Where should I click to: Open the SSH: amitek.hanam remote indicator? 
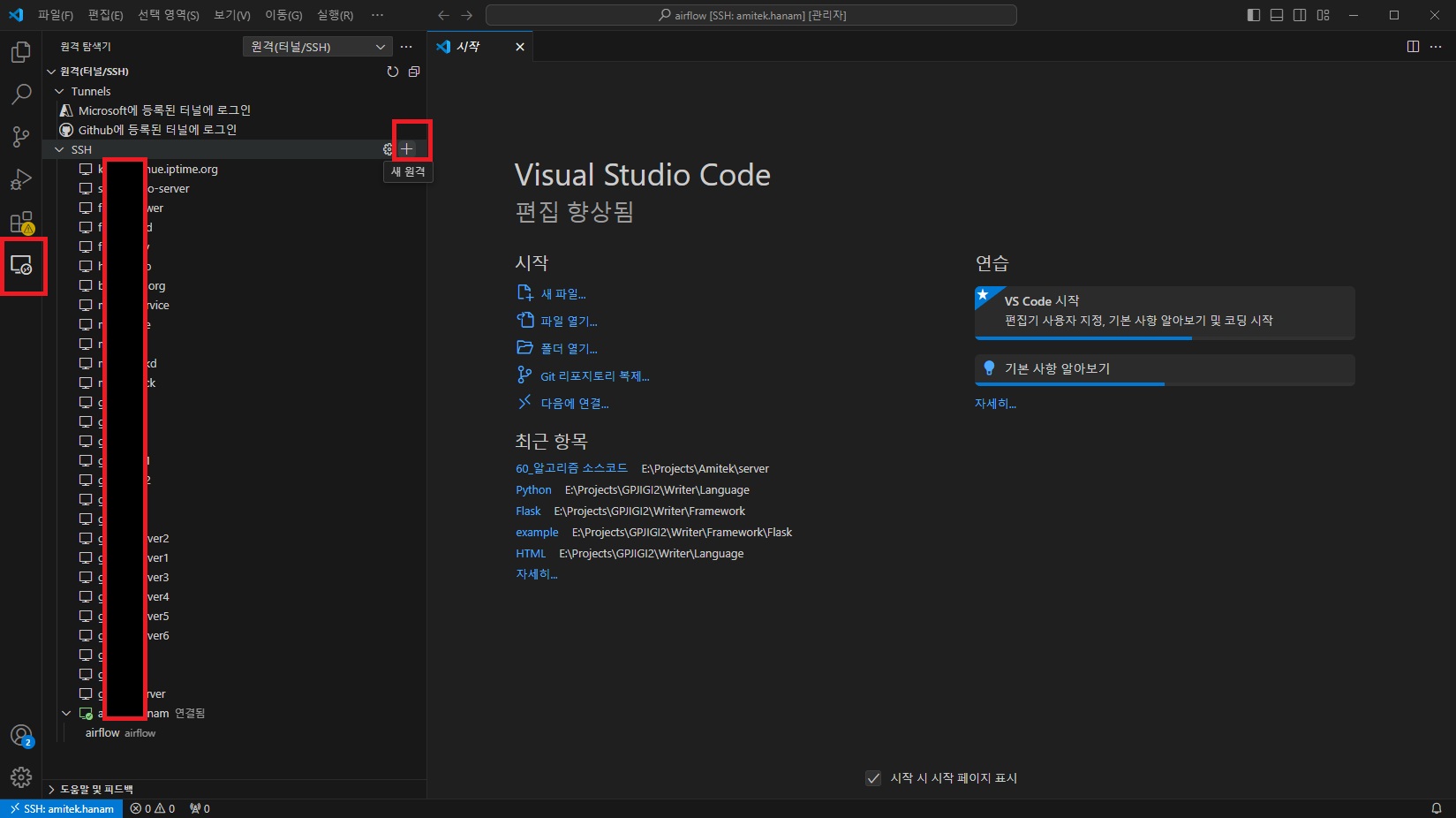[62, 808]
